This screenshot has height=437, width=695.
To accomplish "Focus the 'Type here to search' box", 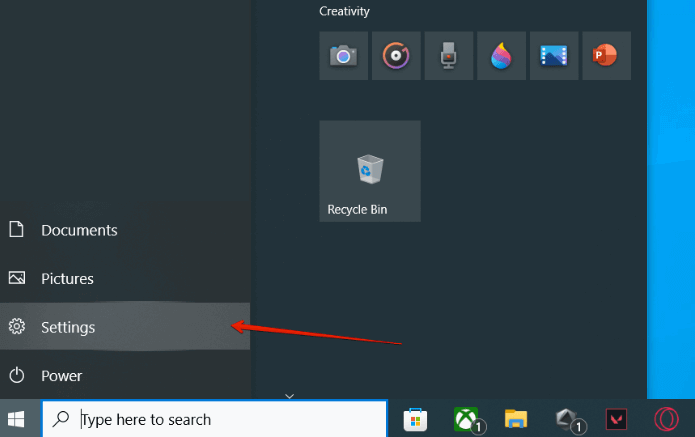I will pos(215,419).
